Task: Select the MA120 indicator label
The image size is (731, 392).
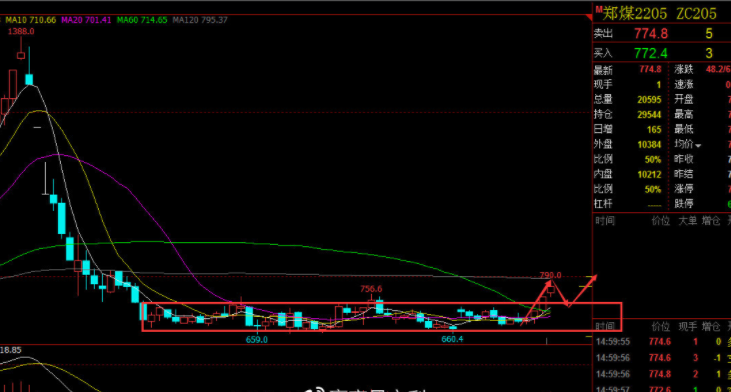Action: click(x=200, y=20)
